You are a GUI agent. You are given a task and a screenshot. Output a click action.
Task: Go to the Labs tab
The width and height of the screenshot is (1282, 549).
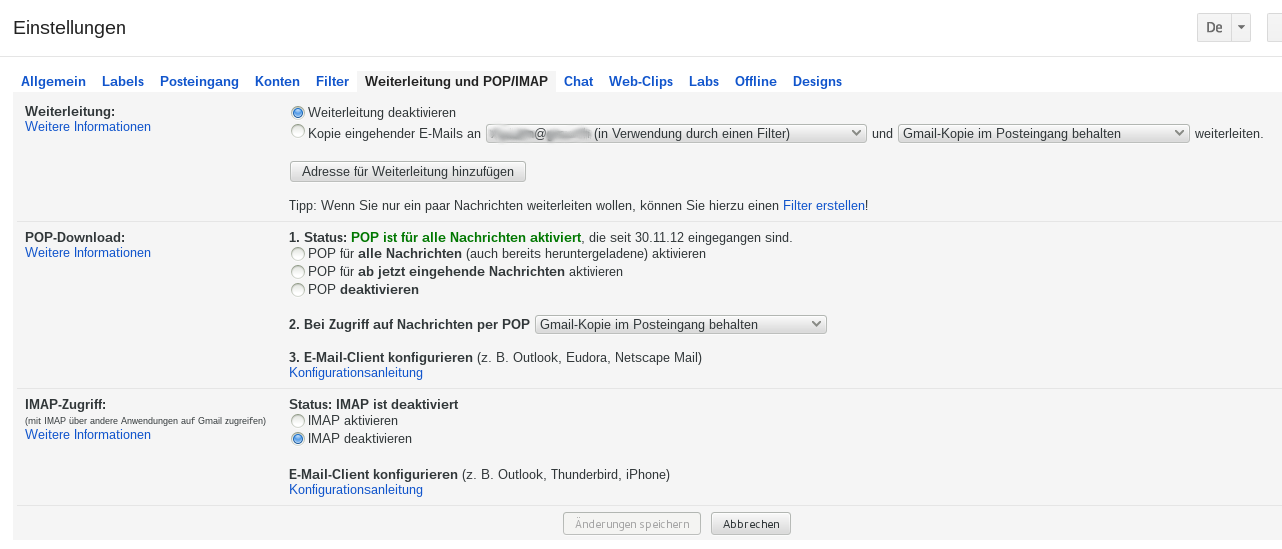click(x=703, y=82)
